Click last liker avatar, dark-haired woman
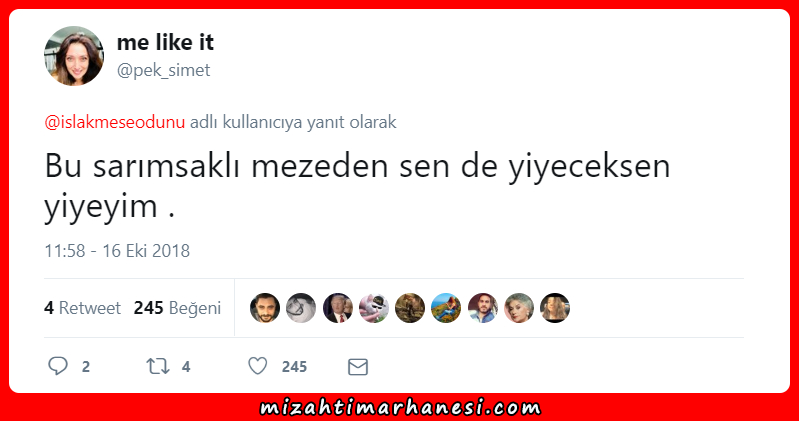799x421 pixels. click(x=555, y=308)
